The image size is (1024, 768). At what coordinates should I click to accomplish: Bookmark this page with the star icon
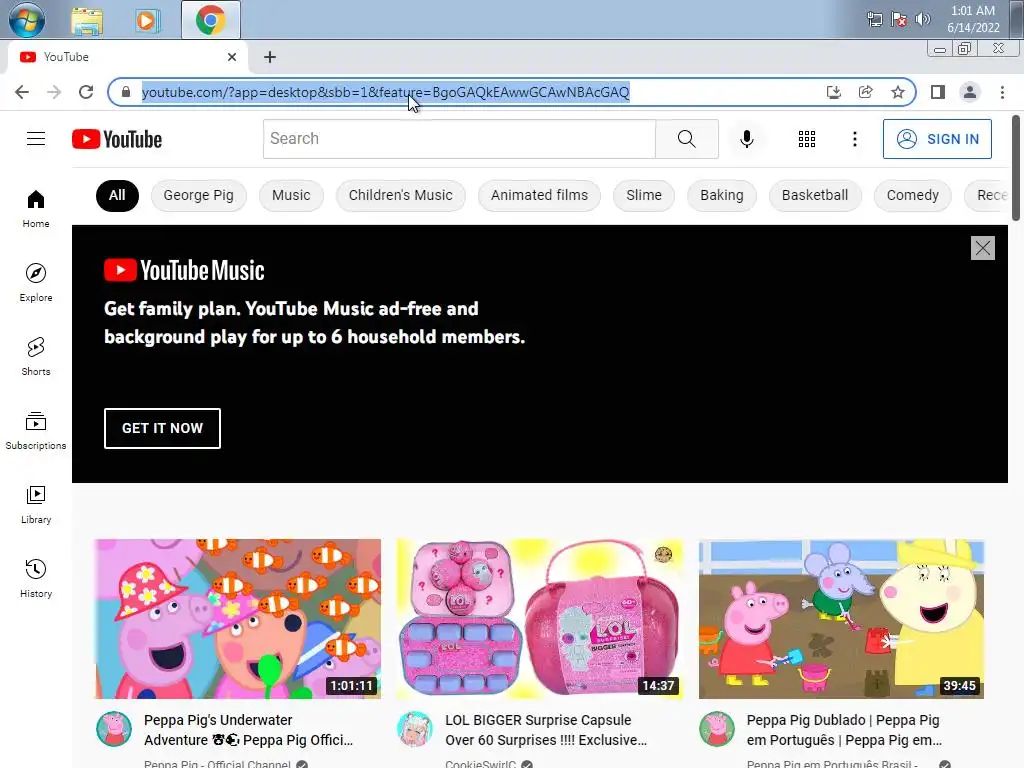coord(898,92)
